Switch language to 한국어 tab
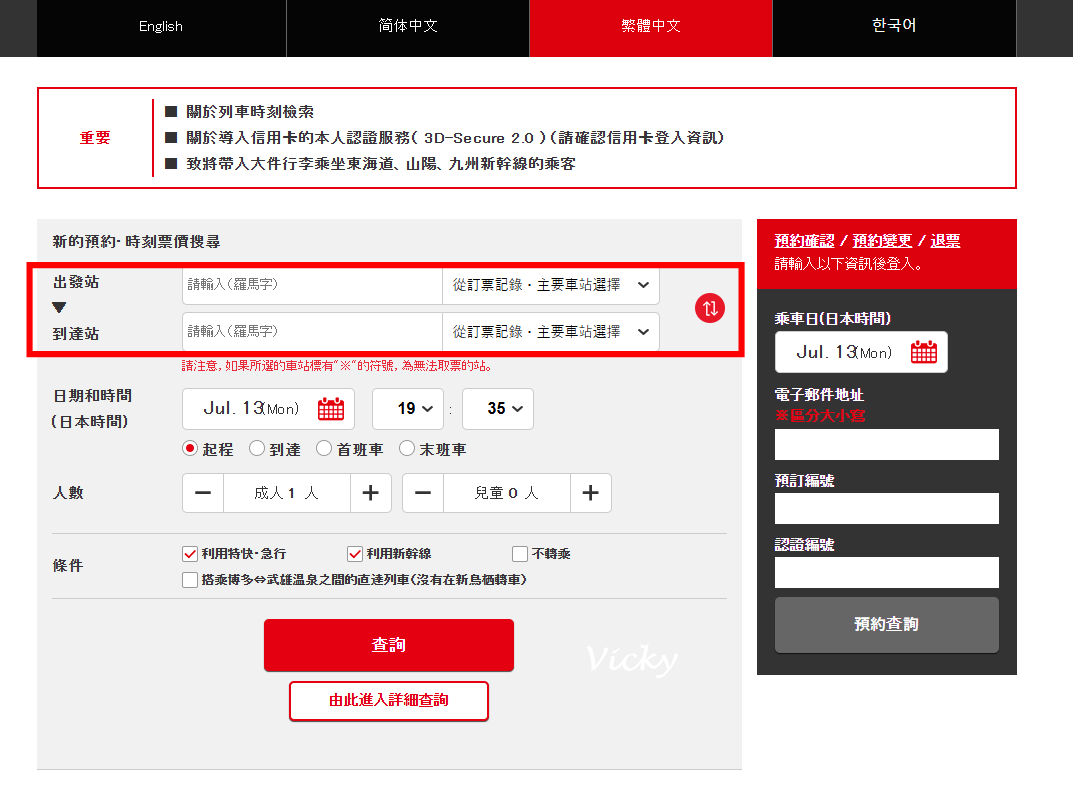This screenshot has width=1073, height=786. pyautogui.click(x=894, y=27)
